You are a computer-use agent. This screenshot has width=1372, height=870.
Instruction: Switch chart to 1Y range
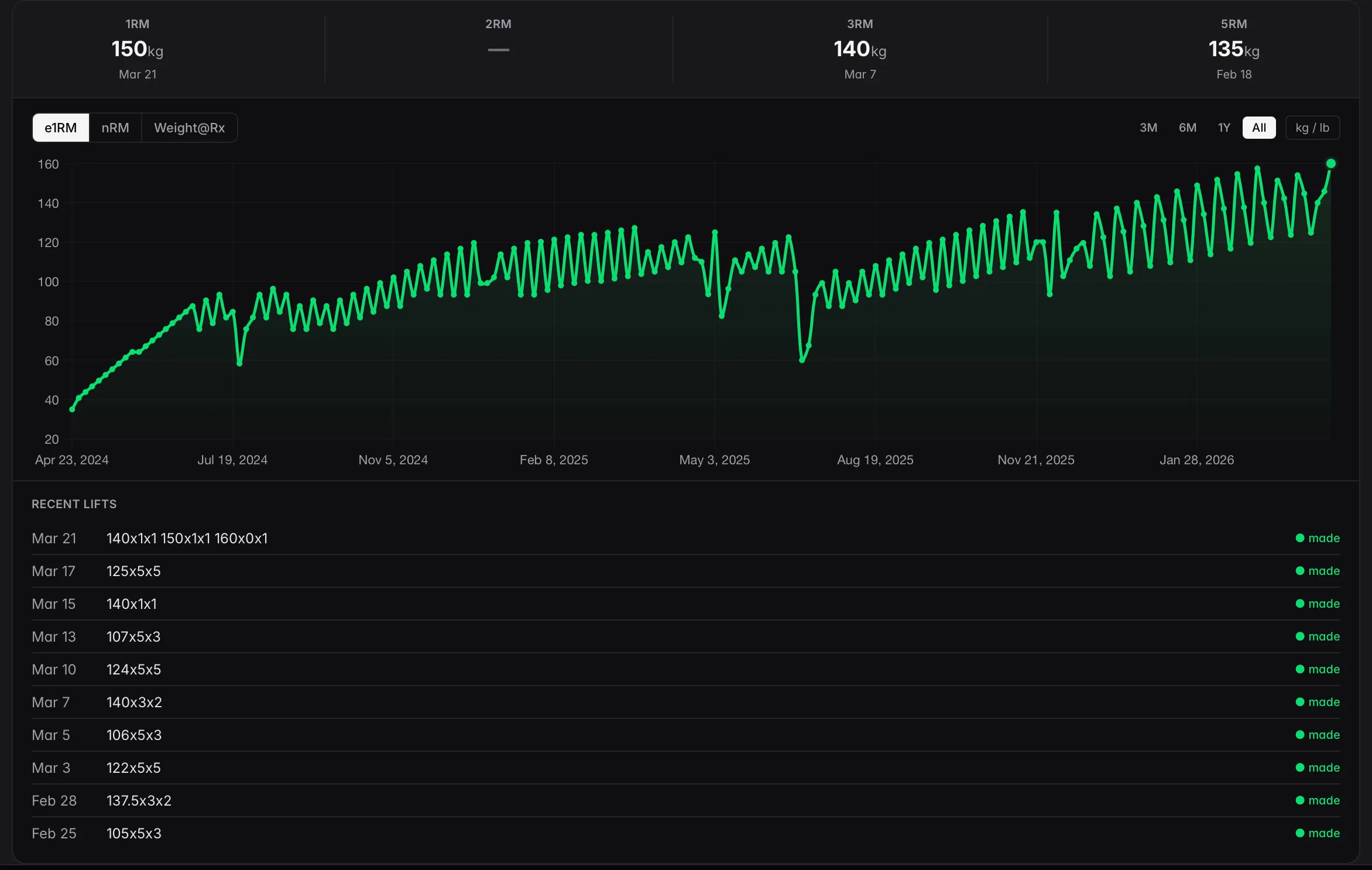[1224, 127]
